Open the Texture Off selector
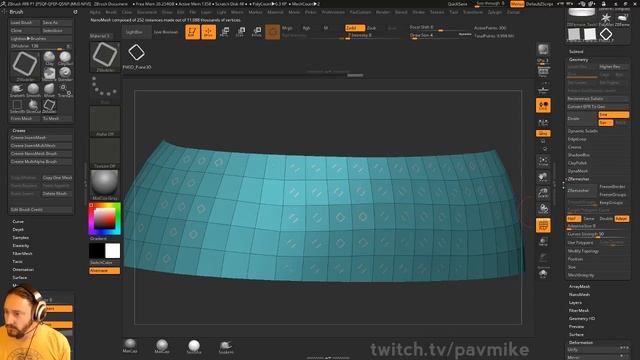 104,153
